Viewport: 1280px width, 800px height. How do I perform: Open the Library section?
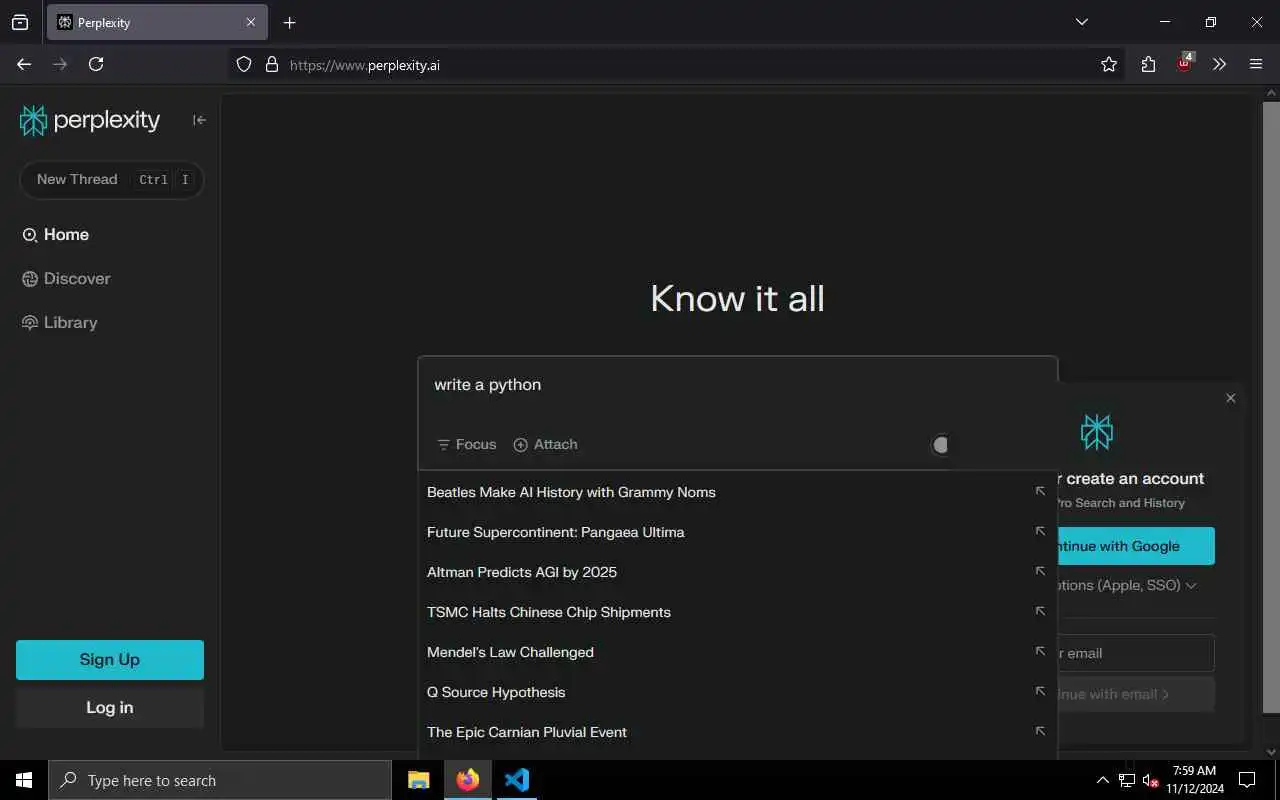(x=60, y=322)
